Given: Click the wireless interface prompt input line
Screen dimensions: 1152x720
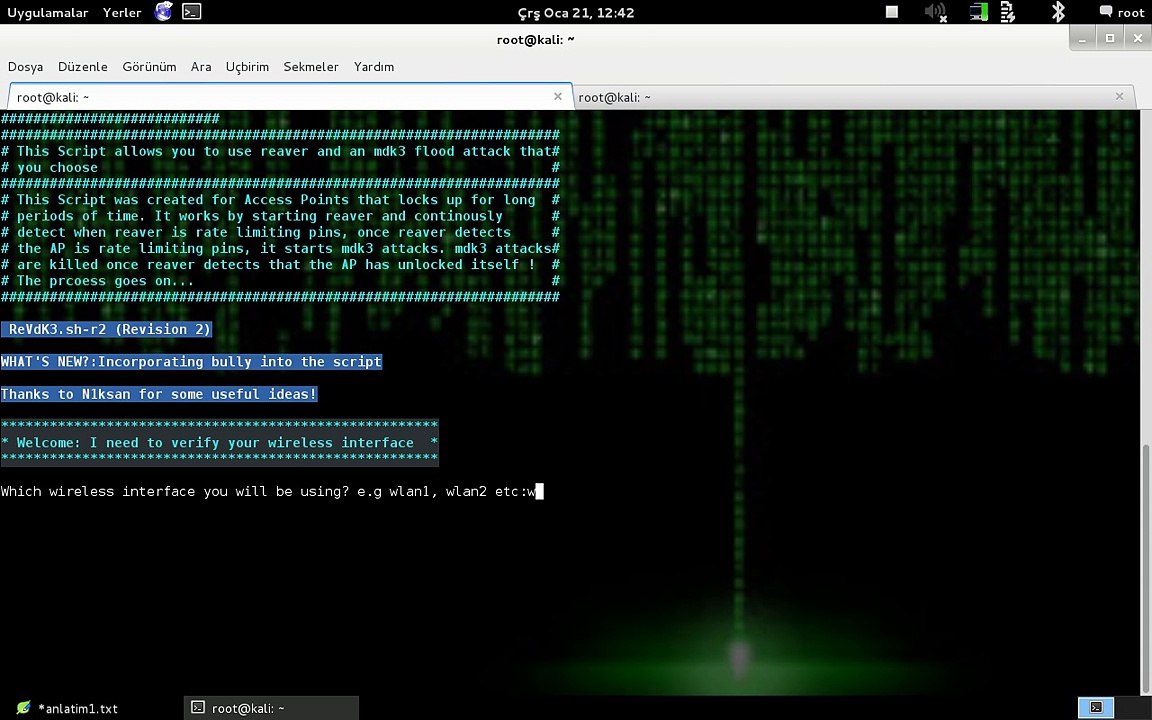Looking at the screenshot, I should point(272,492).
